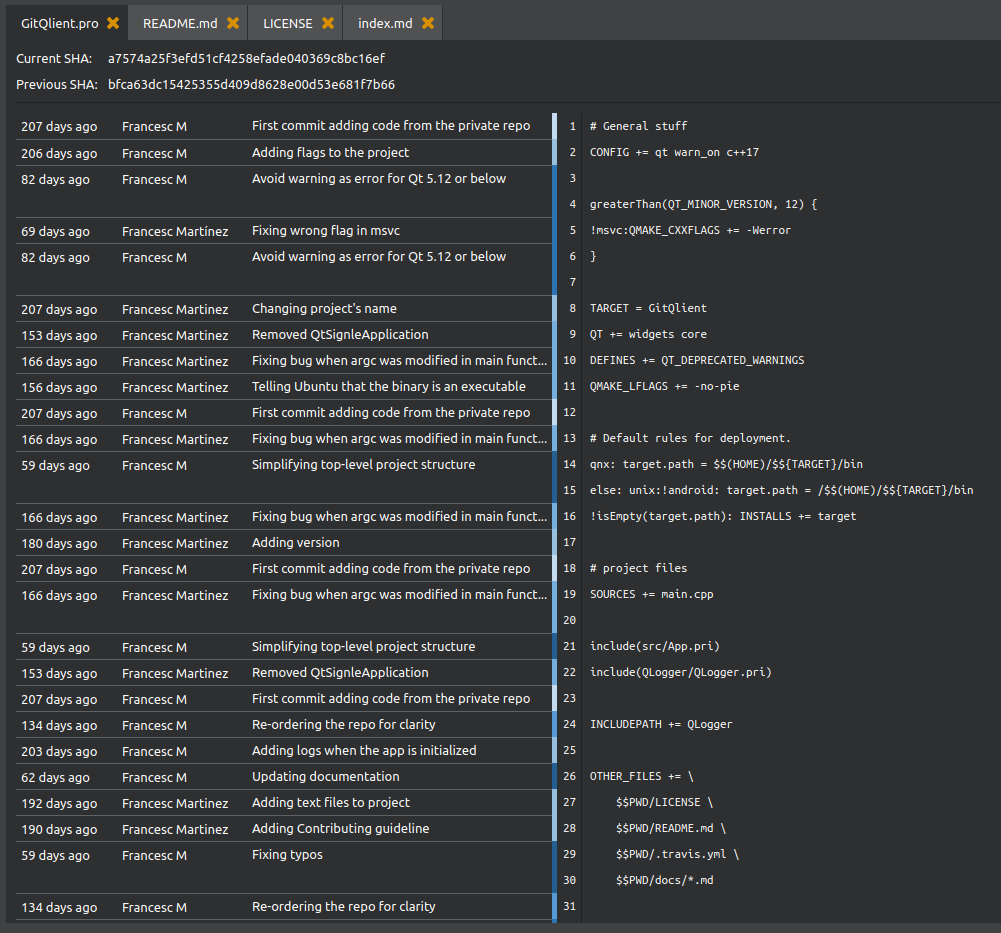The height and width of the screenshot is (933, 1001).
Task: Choose the "Telling Ubuntu that the binary" commit
Action: point(388,387)
